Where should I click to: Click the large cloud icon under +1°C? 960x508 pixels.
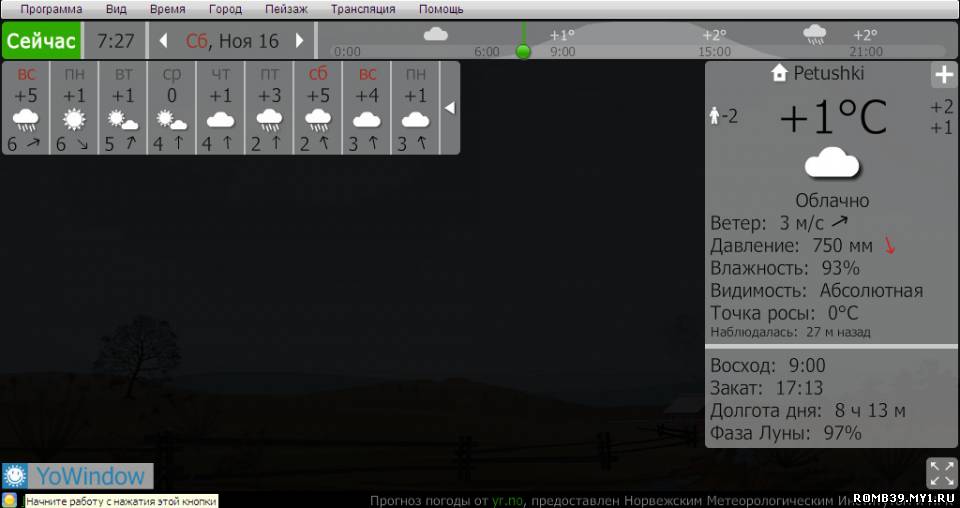[832, 163]
